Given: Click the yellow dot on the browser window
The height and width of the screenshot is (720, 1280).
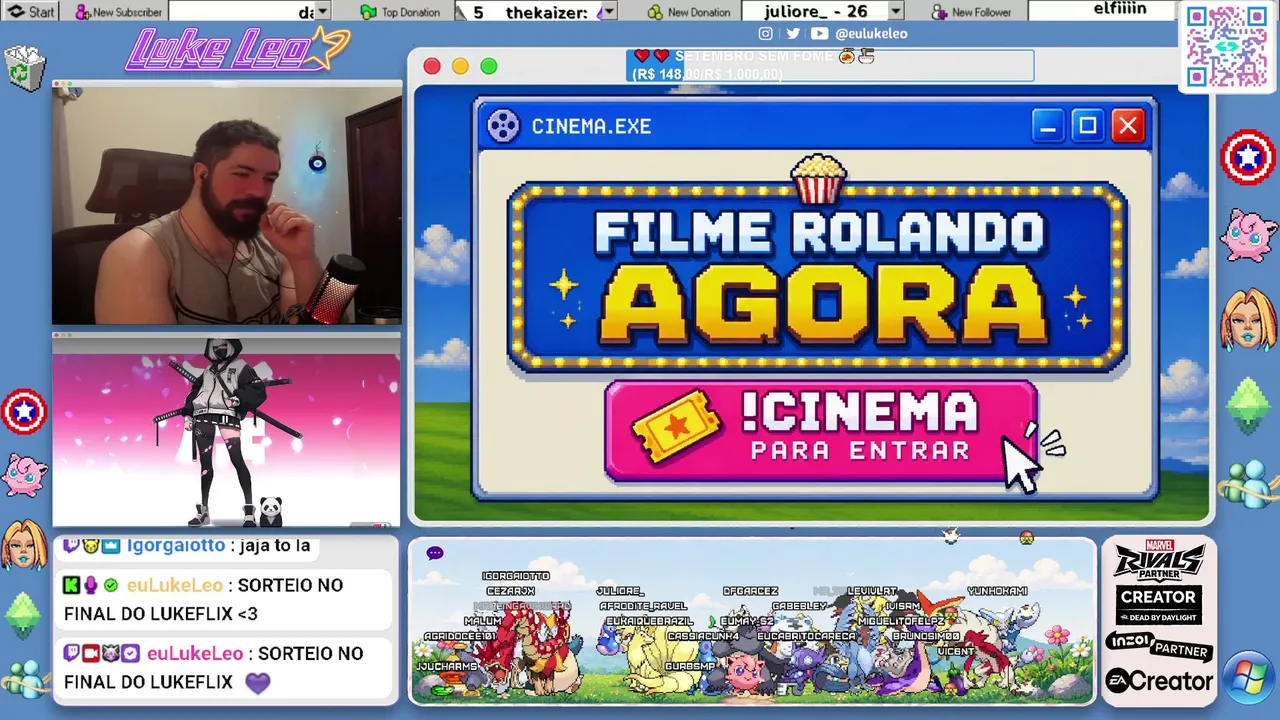Looking at the screenshot, I should 460,66.
